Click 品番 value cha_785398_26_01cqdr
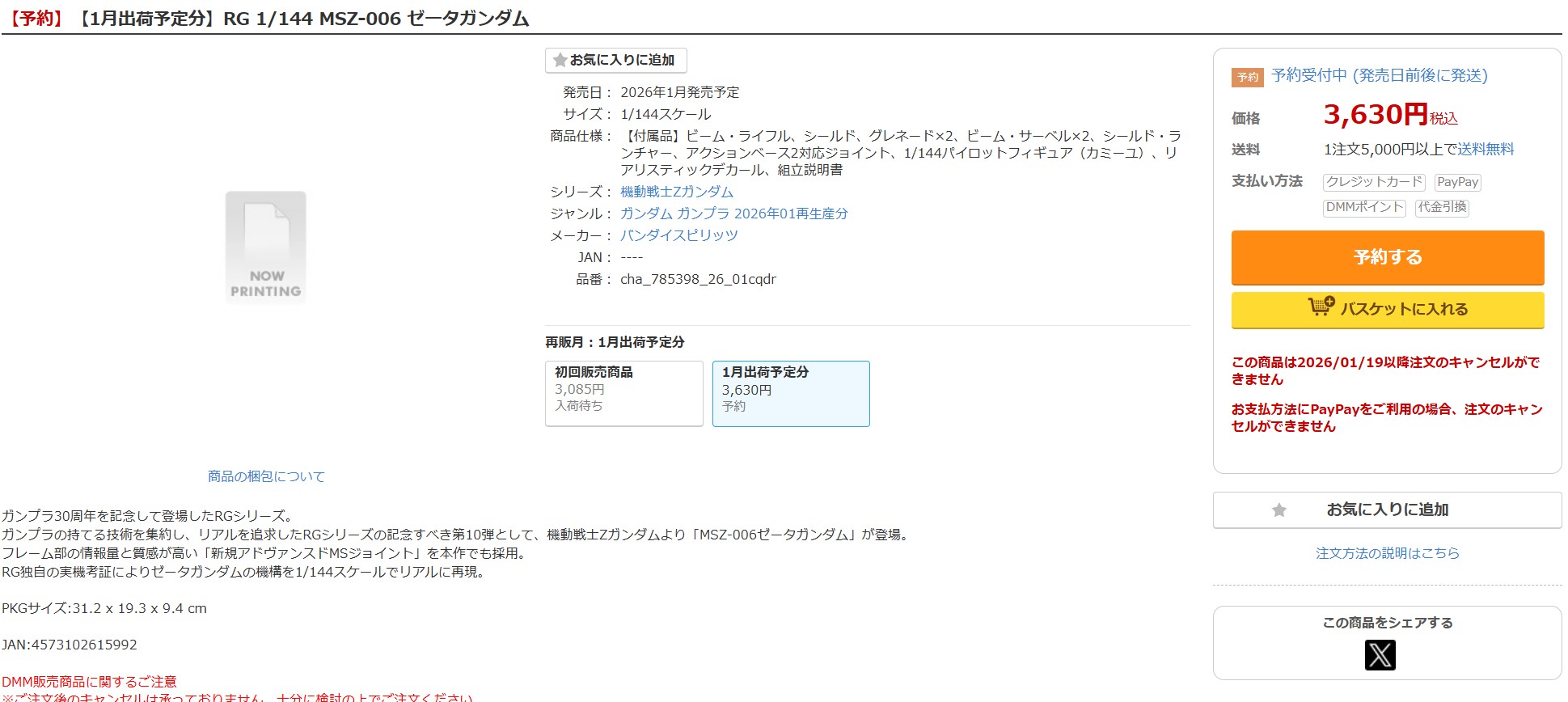1568x702 pixels. click(x=698, y=279)
